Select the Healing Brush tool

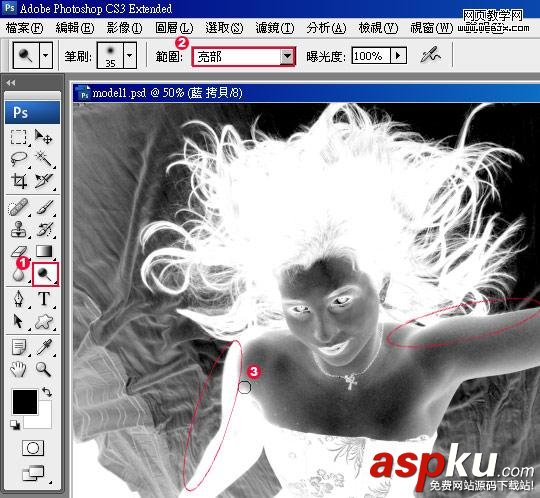point(19,207)
